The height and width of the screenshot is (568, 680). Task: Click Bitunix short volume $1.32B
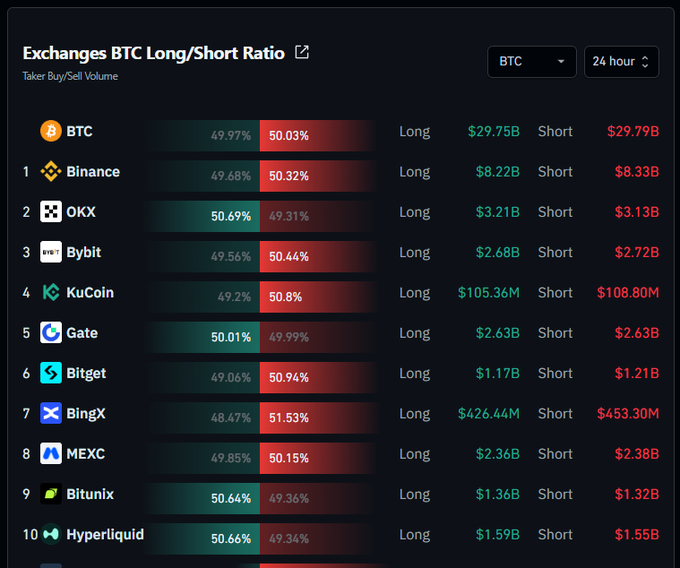pos(637,494)
